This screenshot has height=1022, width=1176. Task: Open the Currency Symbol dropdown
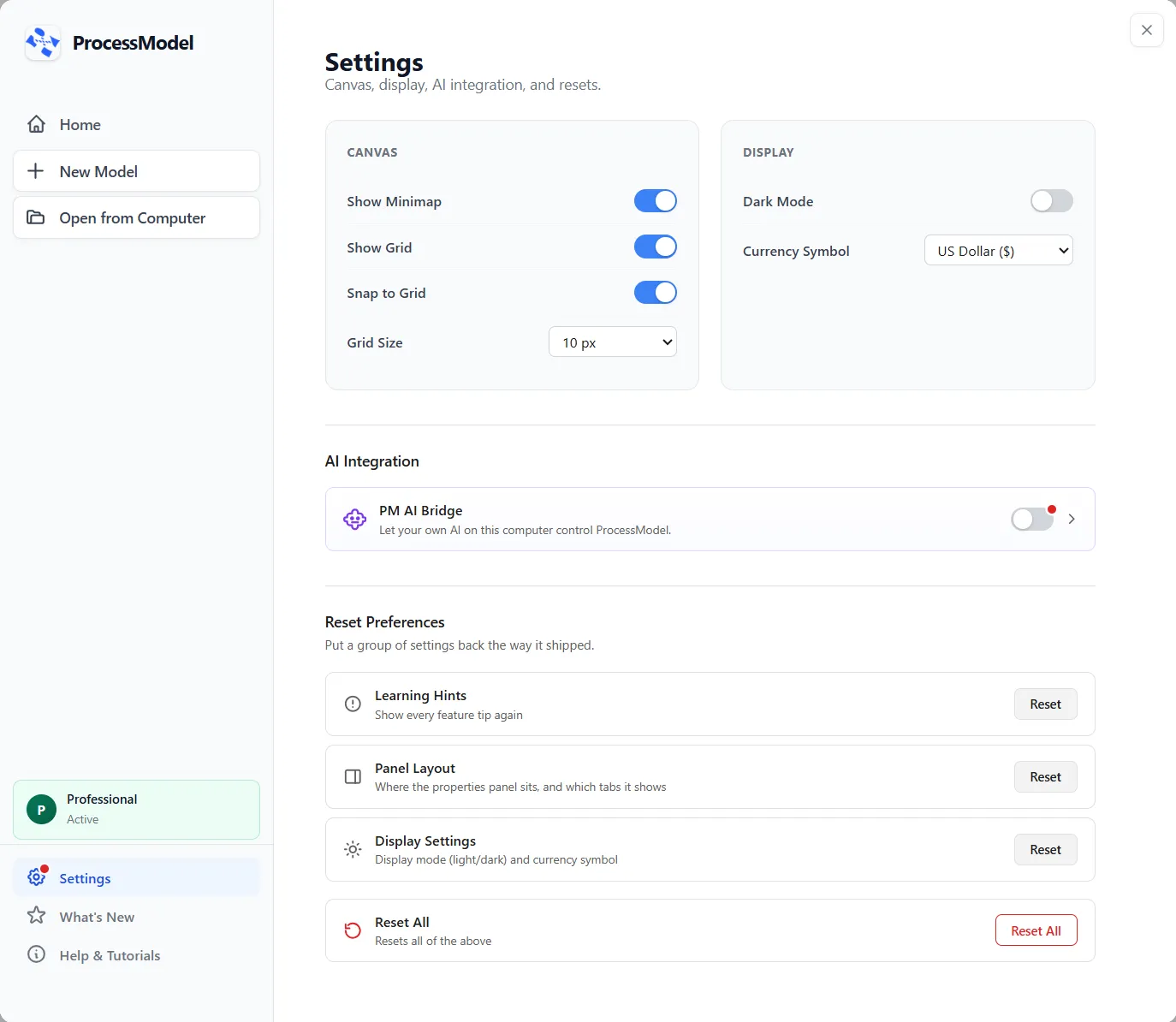999,251
